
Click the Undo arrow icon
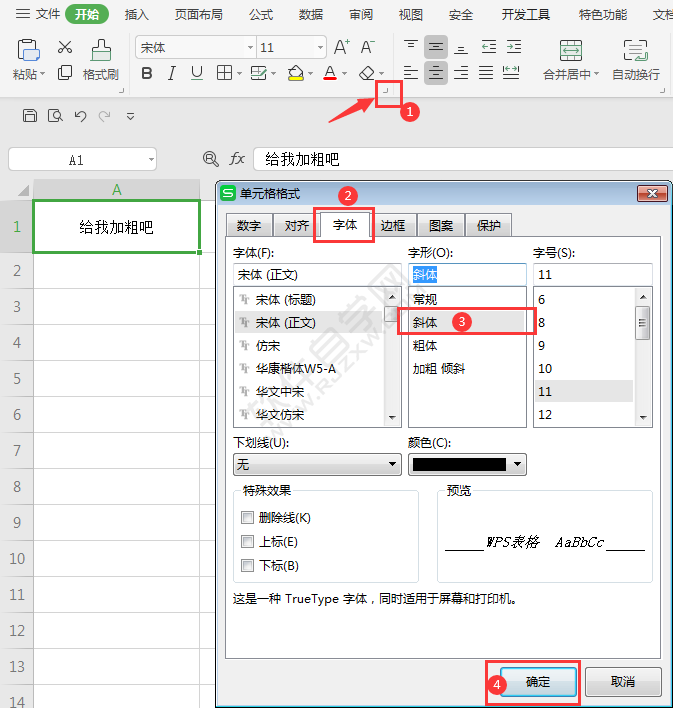coord(80,116)
